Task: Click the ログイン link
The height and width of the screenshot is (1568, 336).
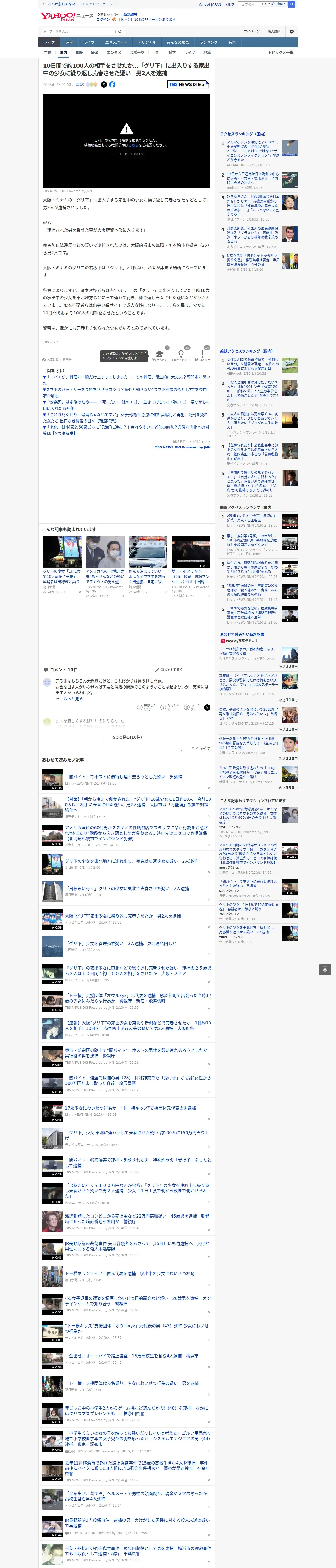Action: pyautogui.click(x=103, y=20)
